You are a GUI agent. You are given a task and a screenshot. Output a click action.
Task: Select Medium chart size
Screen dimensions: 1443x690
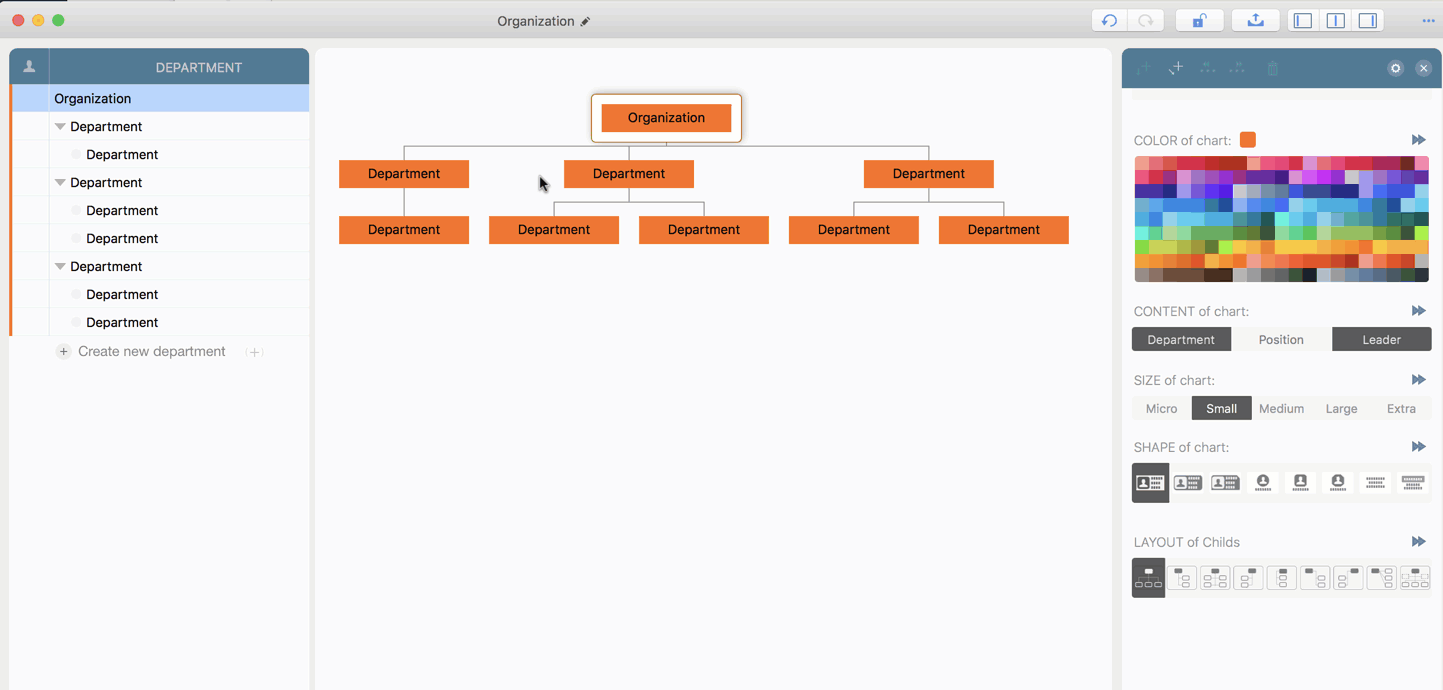1281,409
